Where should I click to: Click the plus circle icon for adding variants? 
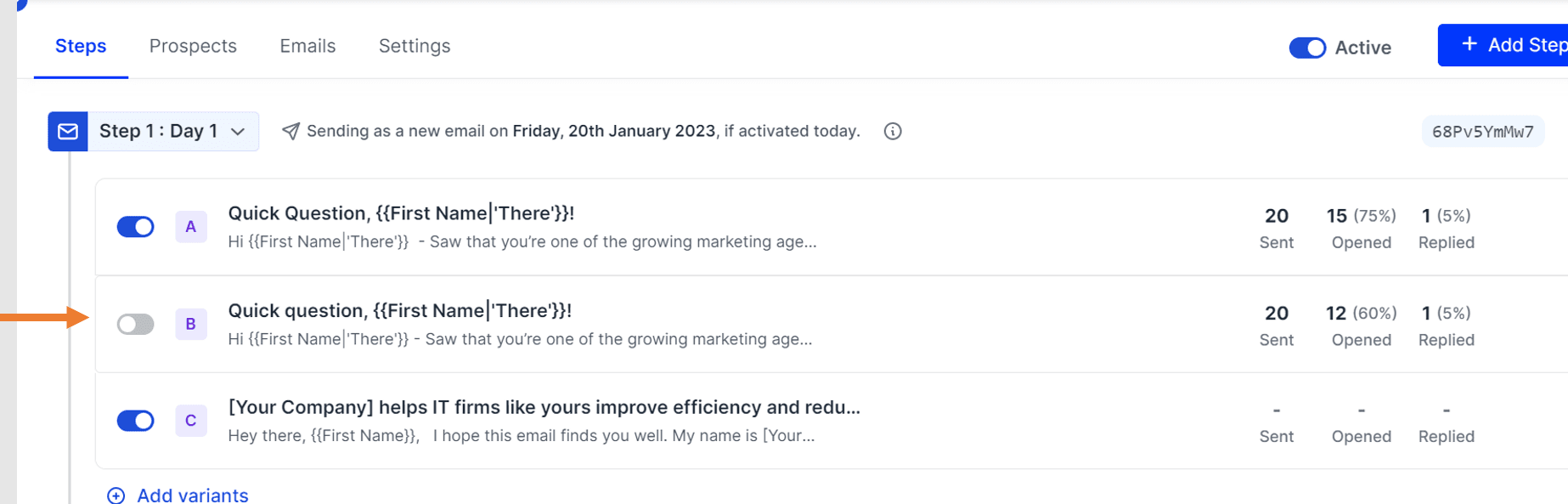(x=116, y=496)
